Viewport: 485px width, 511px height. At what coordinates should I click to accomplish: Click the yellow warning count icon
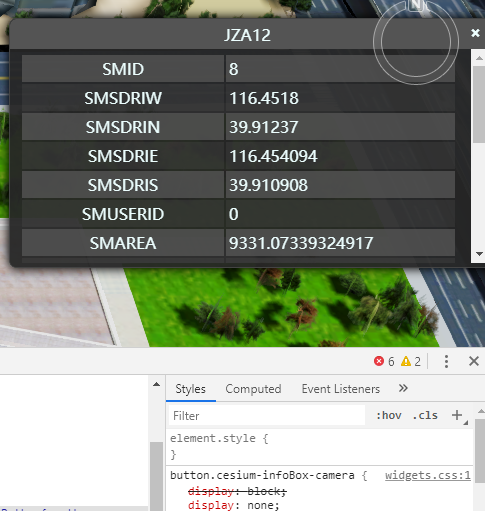[x=406, y=361]
